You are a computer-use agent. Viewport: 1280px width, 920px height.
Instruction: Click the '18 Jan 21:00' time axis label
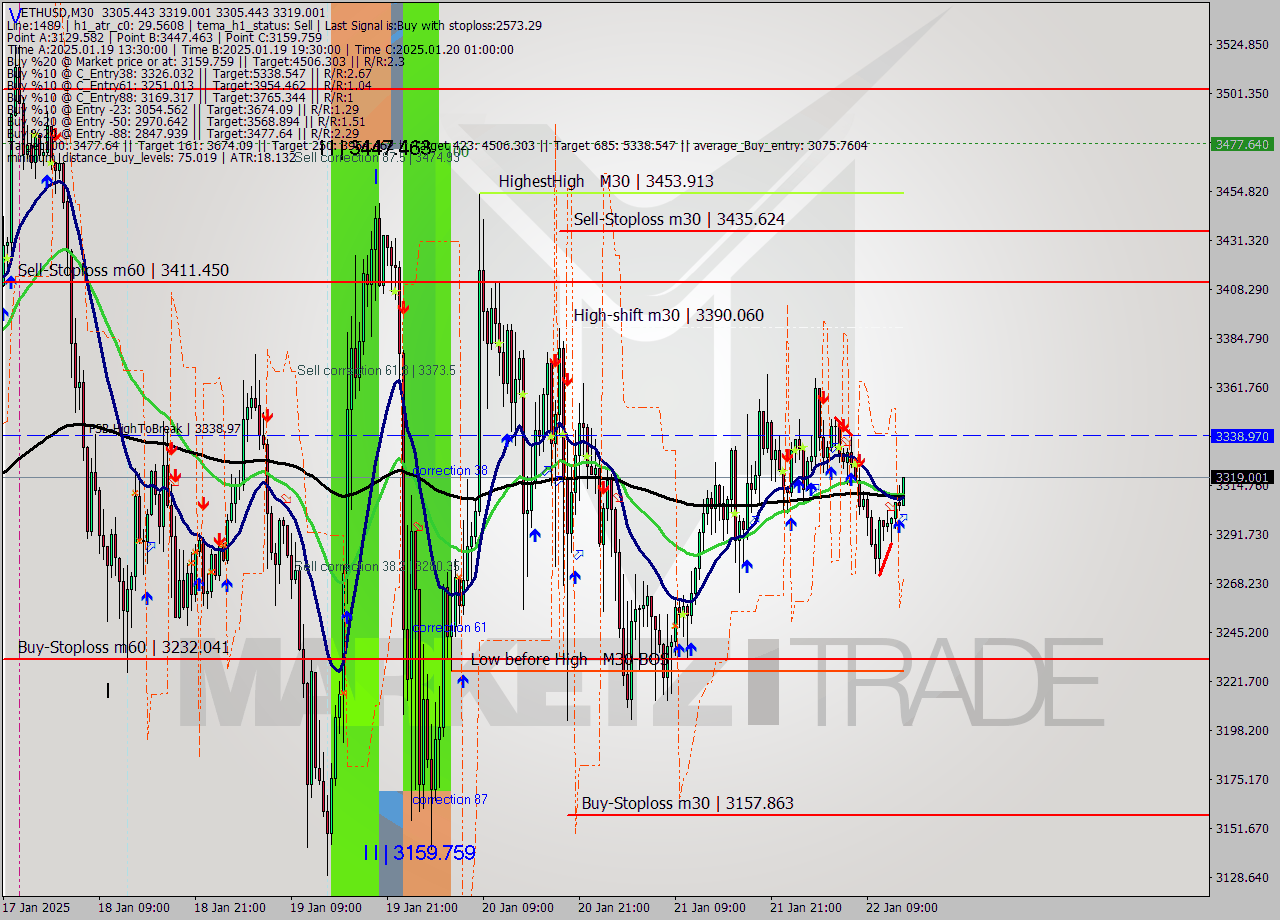point(230,908)
